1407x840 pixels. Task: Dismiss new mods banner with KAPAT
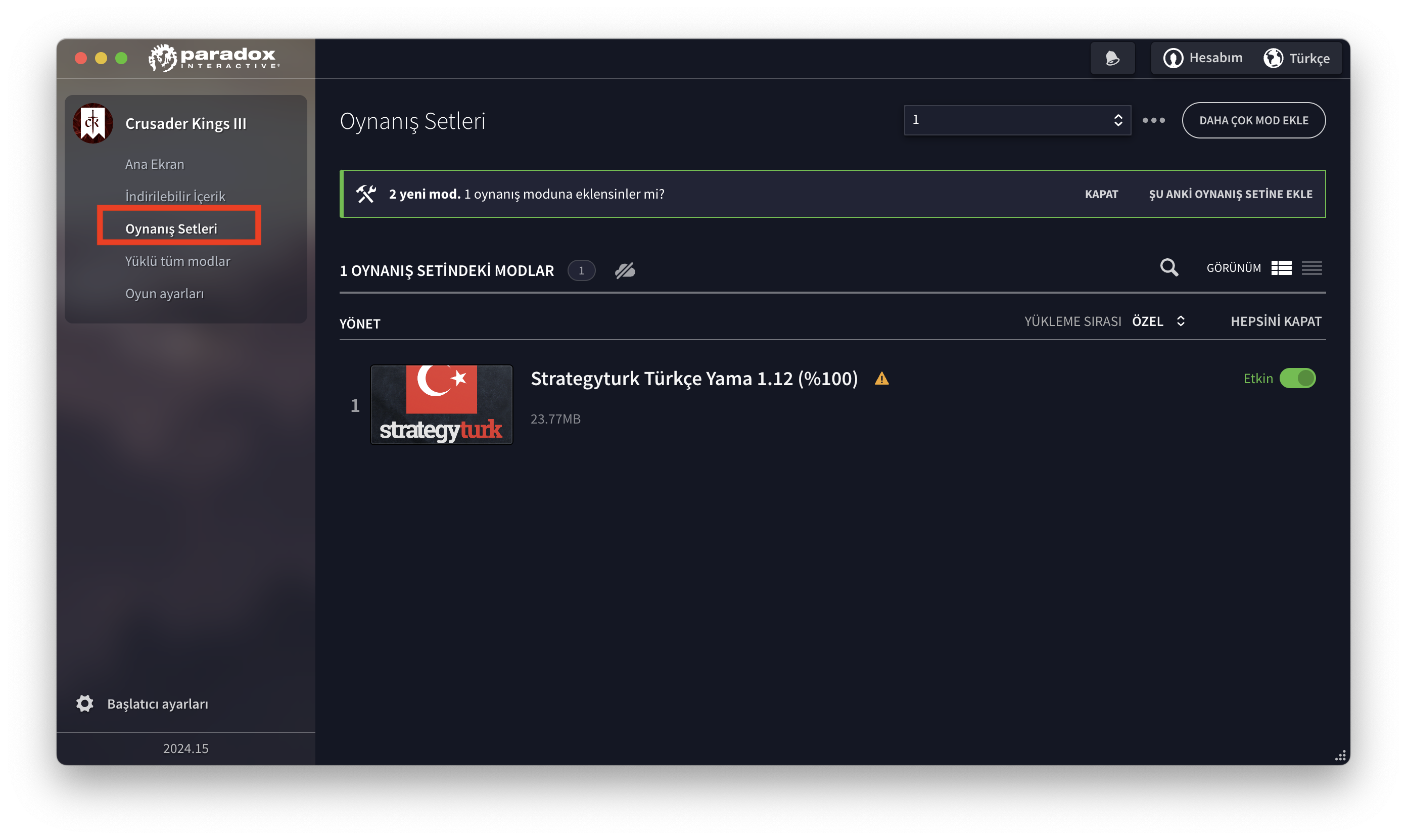1101,194
